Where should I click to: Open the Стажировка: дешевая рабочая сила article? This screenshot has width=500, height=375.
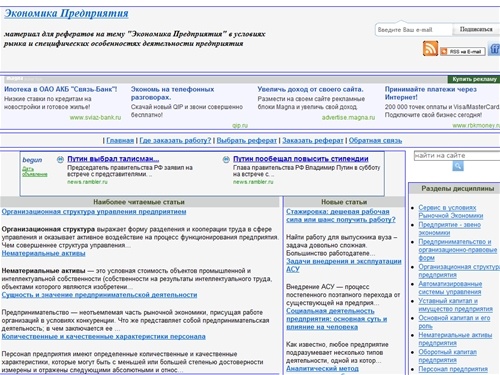click(x=341, y=216)
